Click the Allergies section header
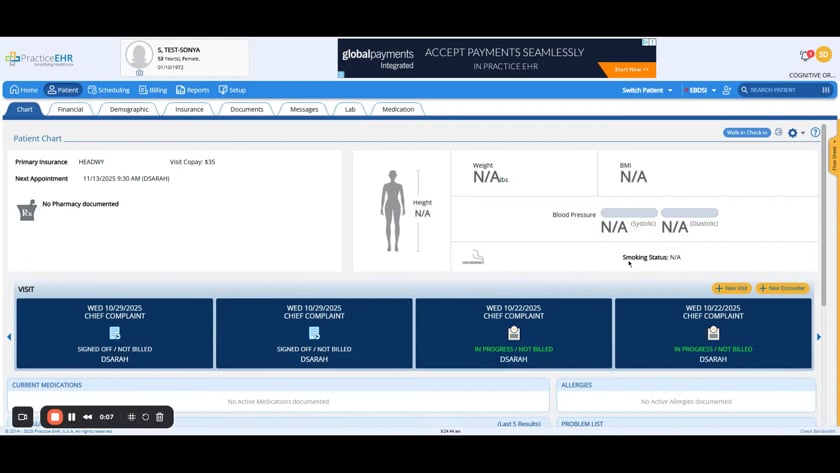 point(576,385)
